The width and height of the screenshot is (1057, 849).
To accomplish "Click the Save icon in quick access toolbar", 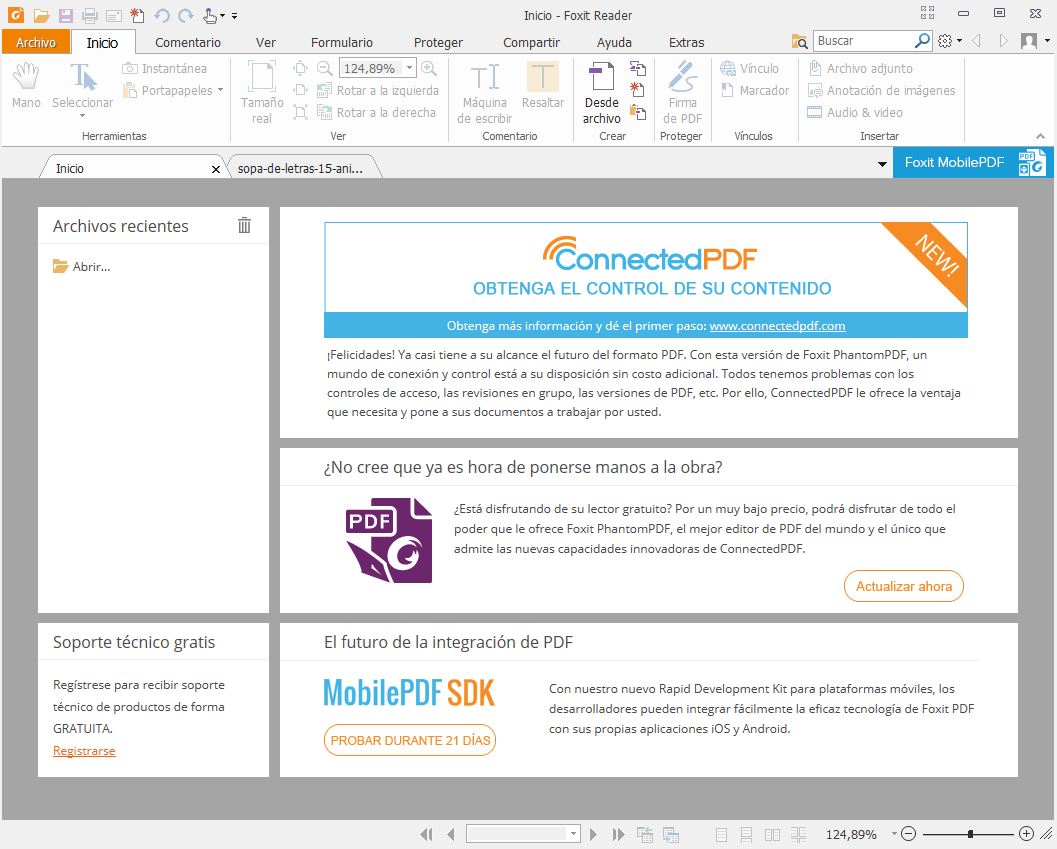I will pyautogui.click(x=65, y=15).
